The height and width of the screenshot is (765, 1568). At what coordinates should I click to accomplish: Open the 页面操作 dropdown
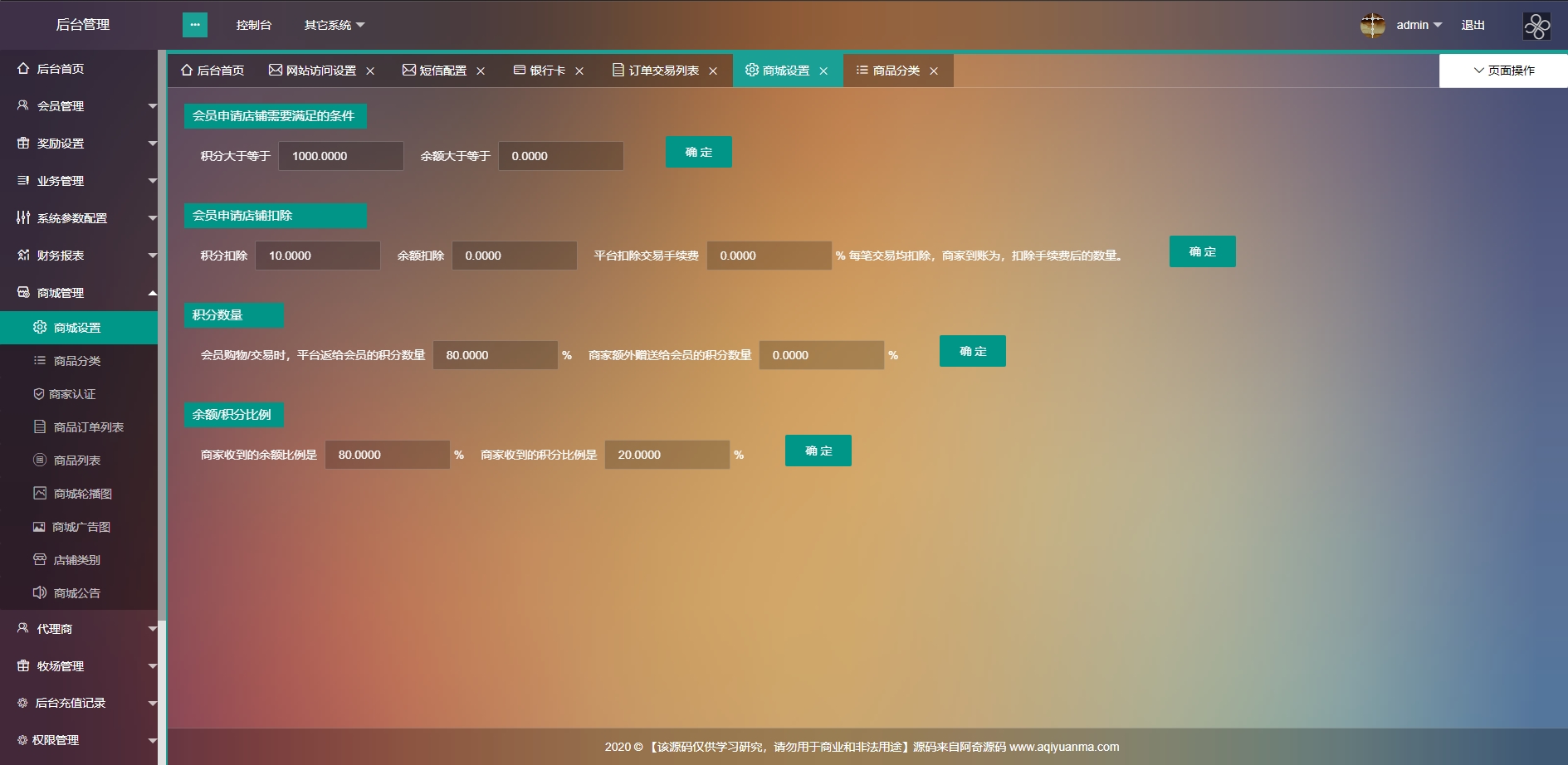click(1503, 71)
